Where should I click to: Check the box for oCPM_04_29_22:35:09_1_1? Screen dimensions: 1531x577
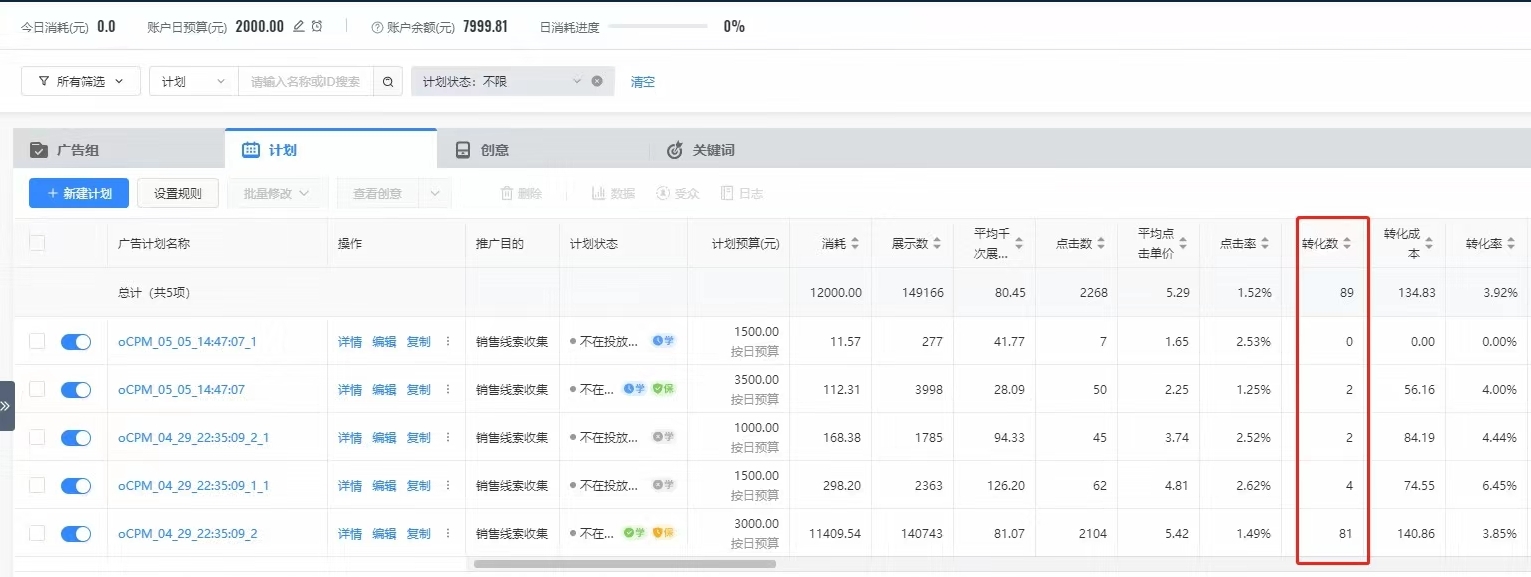pyautogui.click(x=37, y=485)
